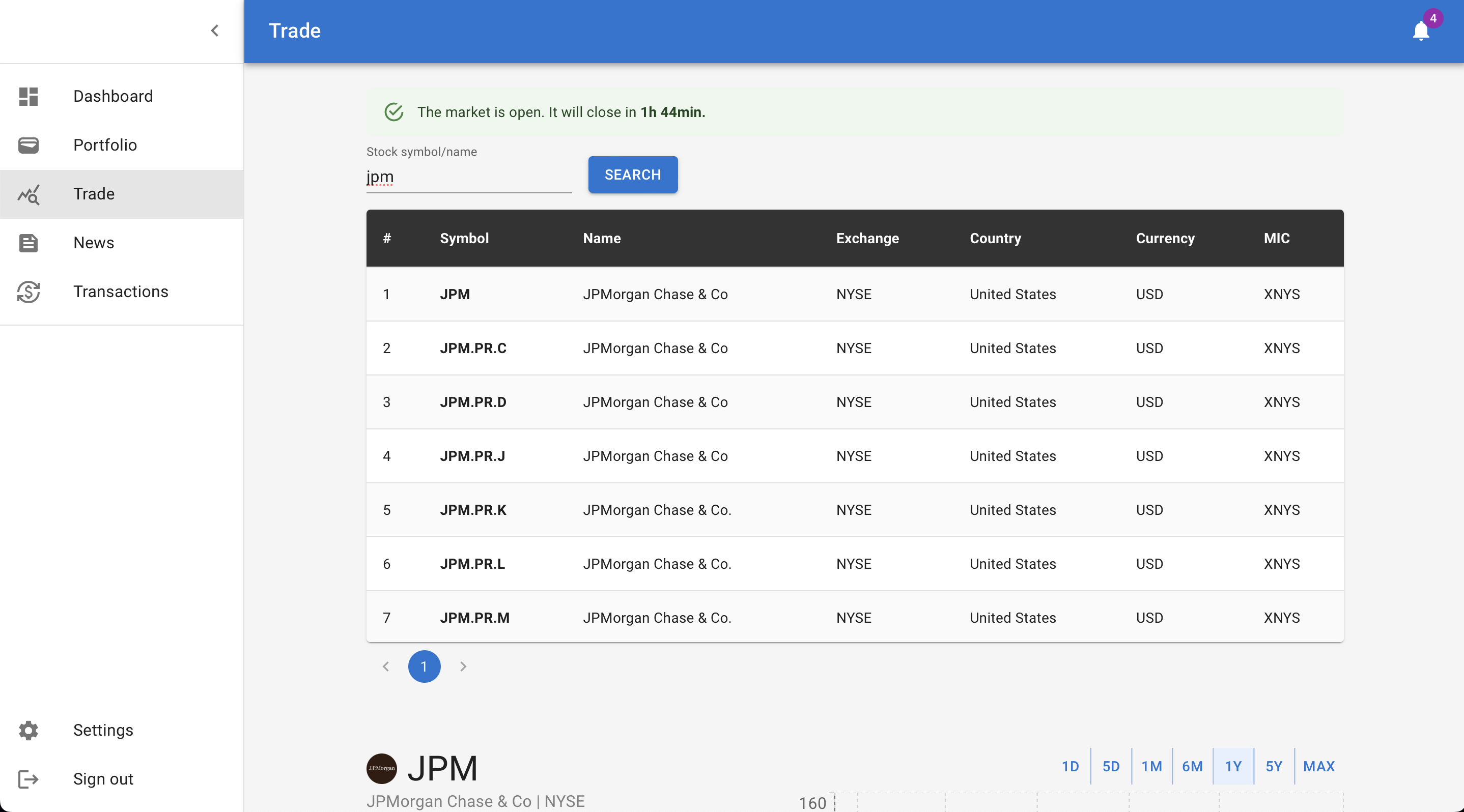Viewport: 1464px width, 812px height.
Task: Click the Country column header
Action: point(995,238)
